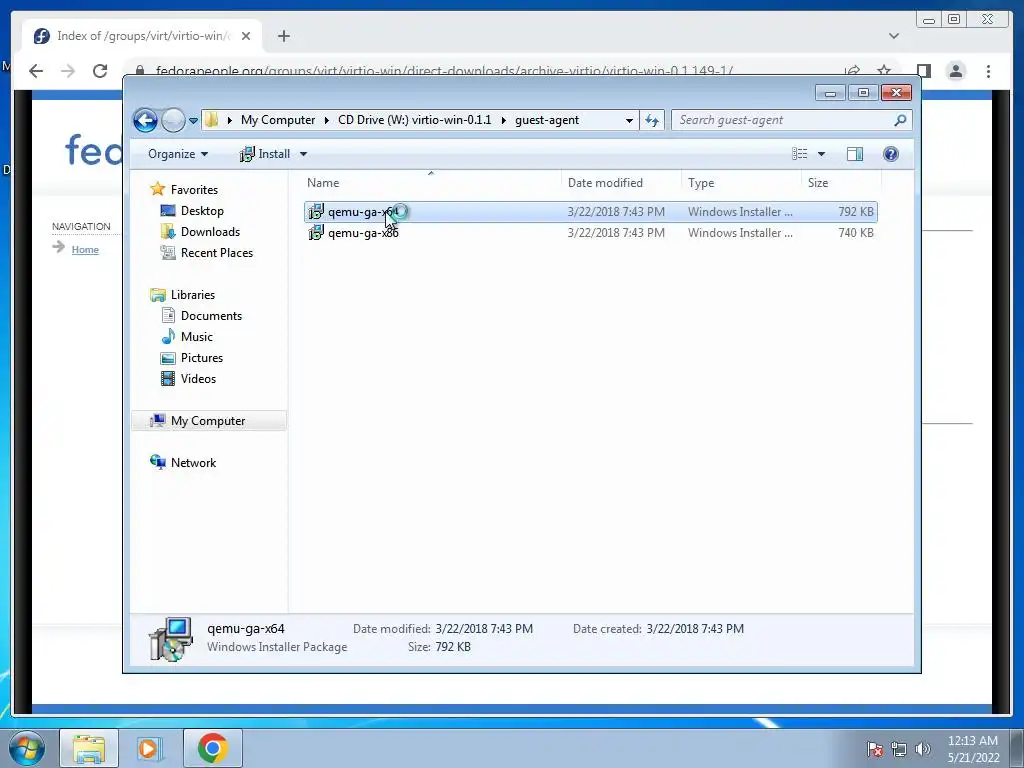Screen dimensions: 1024x768
Task: Click the Favorites star icon
Action: 157,189
